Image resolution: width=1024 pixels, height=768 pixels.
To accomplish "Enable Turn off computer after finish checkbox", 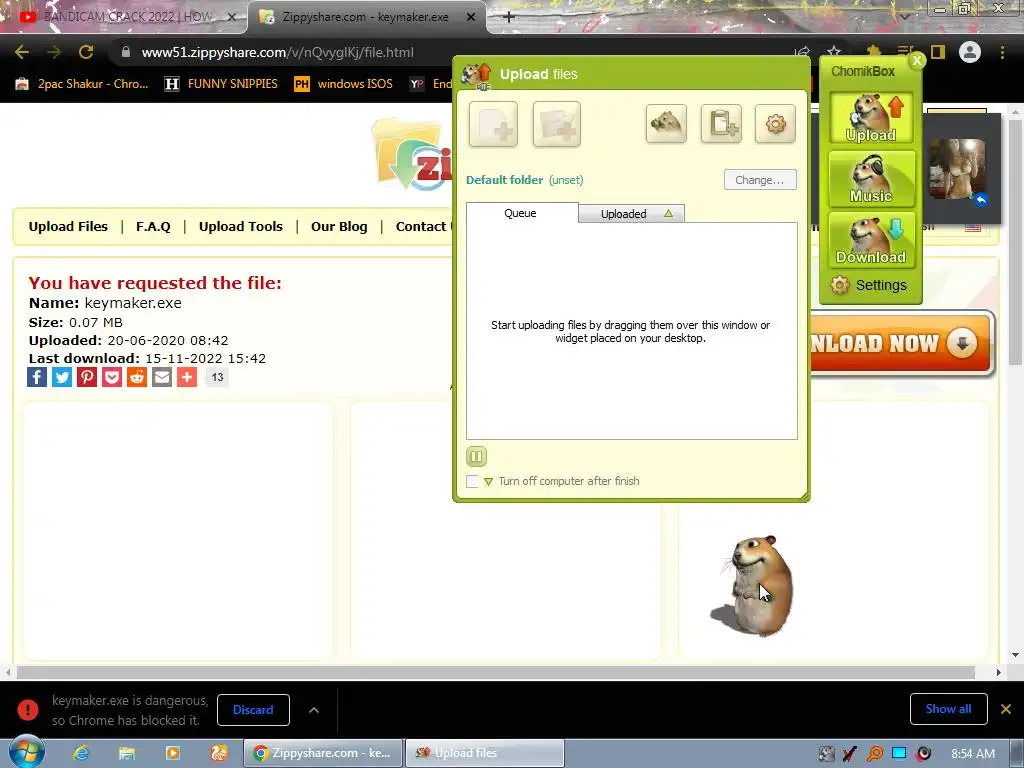I will click(472, 481).
